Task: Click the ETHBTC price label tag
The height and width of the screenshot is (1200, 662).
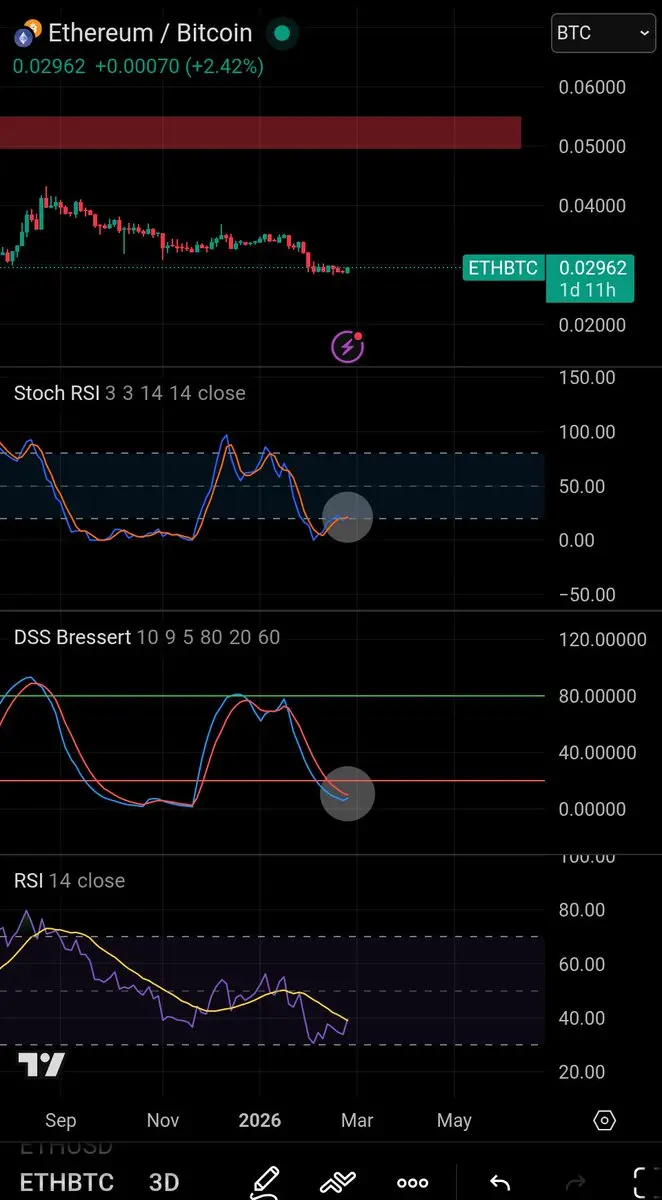Action: coord(503,268)
